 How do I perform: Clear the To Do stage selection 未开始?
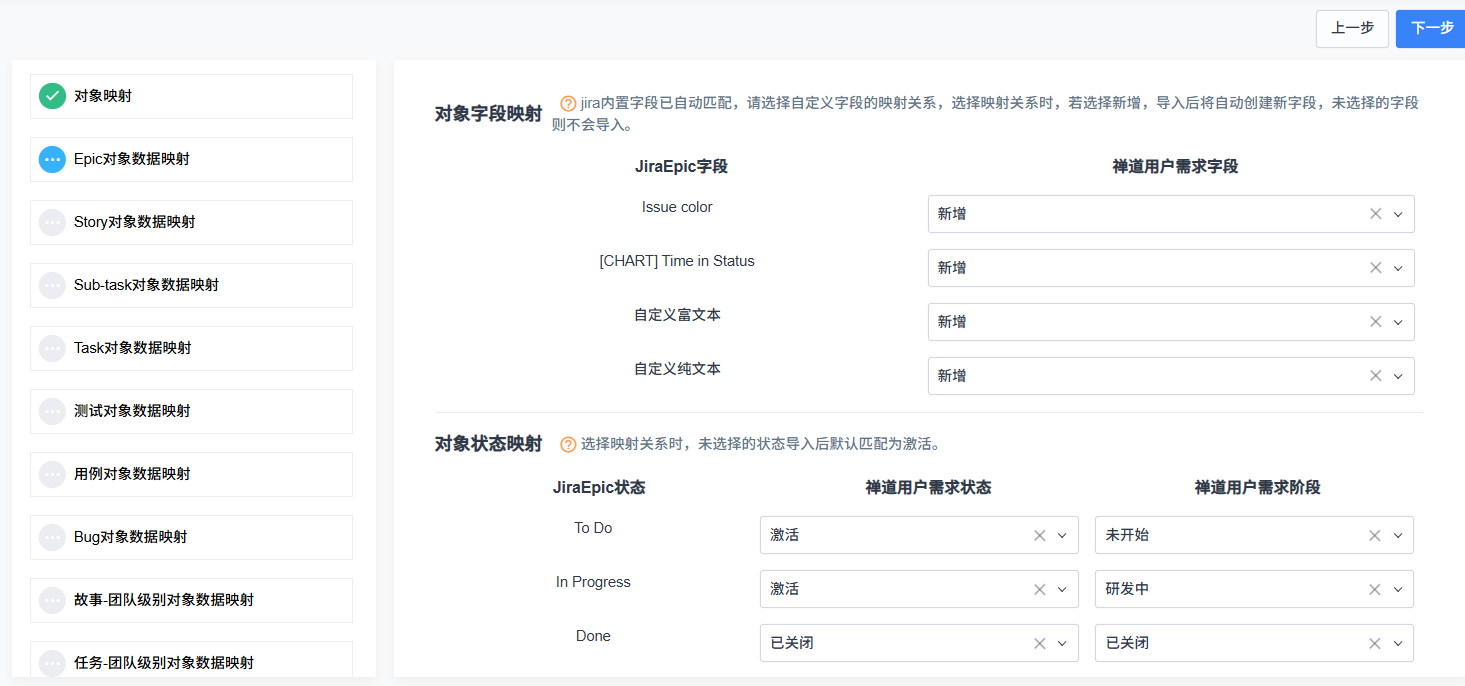tap(1376, 535)
